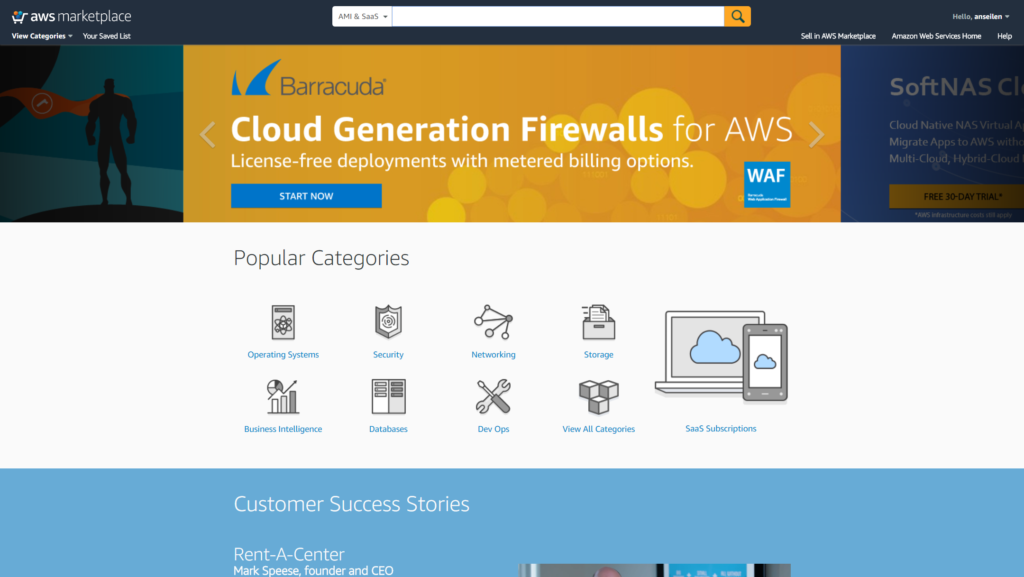Click the View All Categories cubes icon
Image resolution: width=1024 pixels, height=577 pixels.
tap(598, 397)
